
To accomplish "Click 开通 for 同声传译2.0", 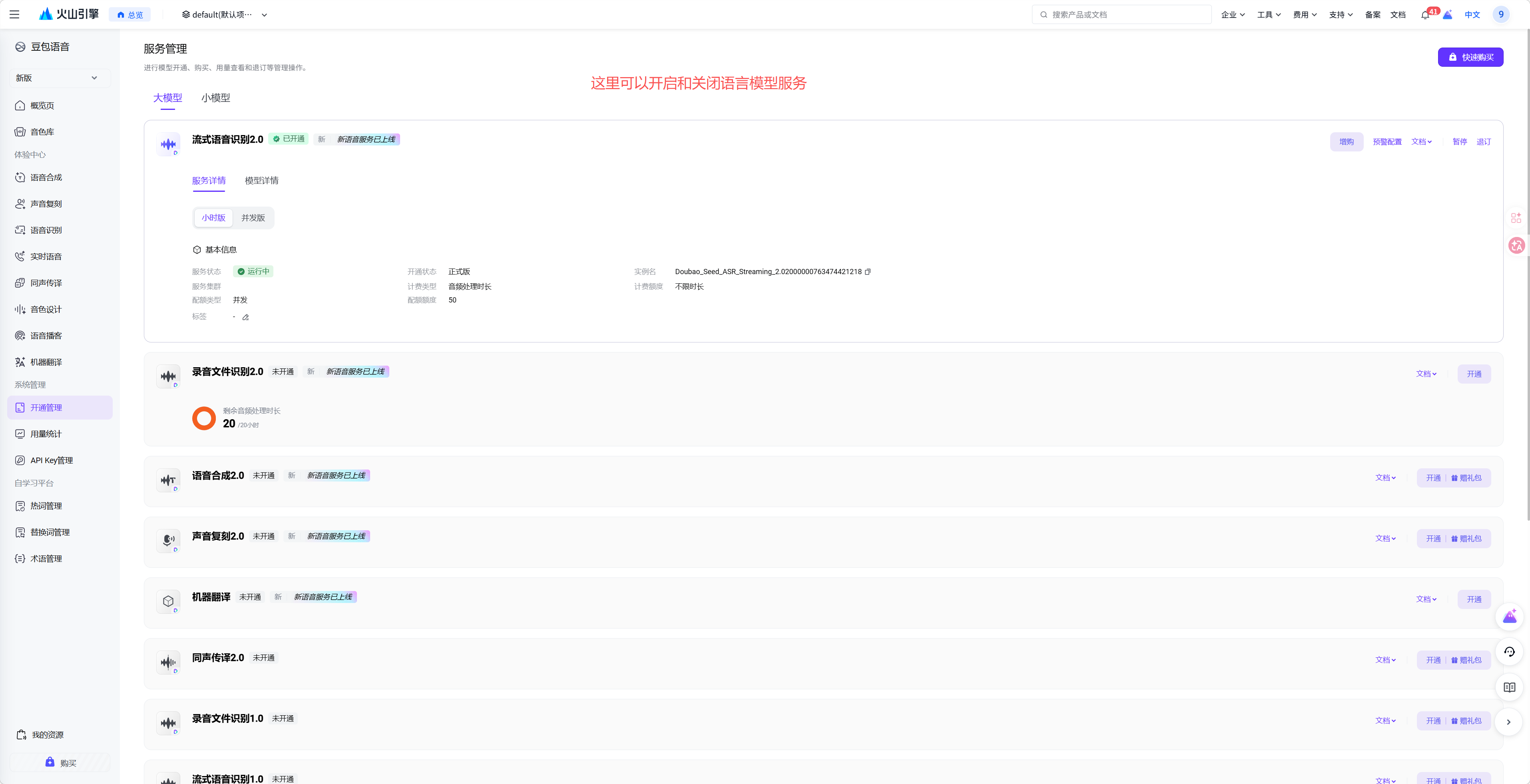I will coord(1432,661).
